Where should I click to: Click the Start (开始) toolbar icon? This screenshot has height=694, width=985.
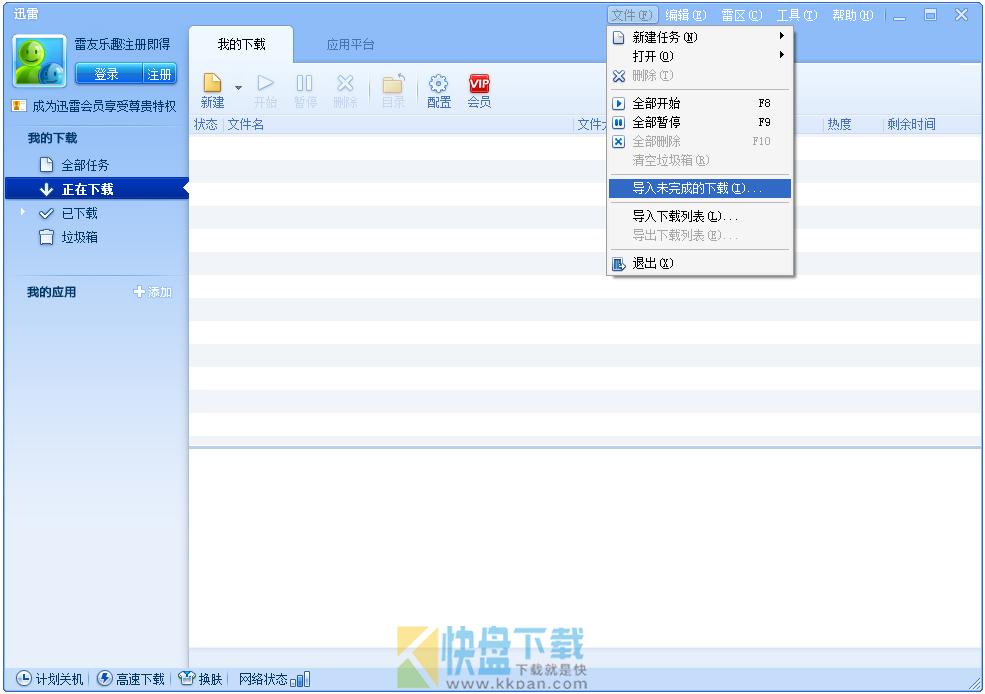pos(265,91)
